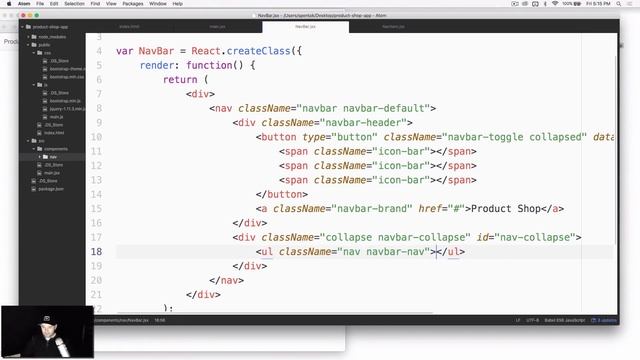
Task: Collapse the product-shop-app root folder arrow
Action: (x=22, y=27)
